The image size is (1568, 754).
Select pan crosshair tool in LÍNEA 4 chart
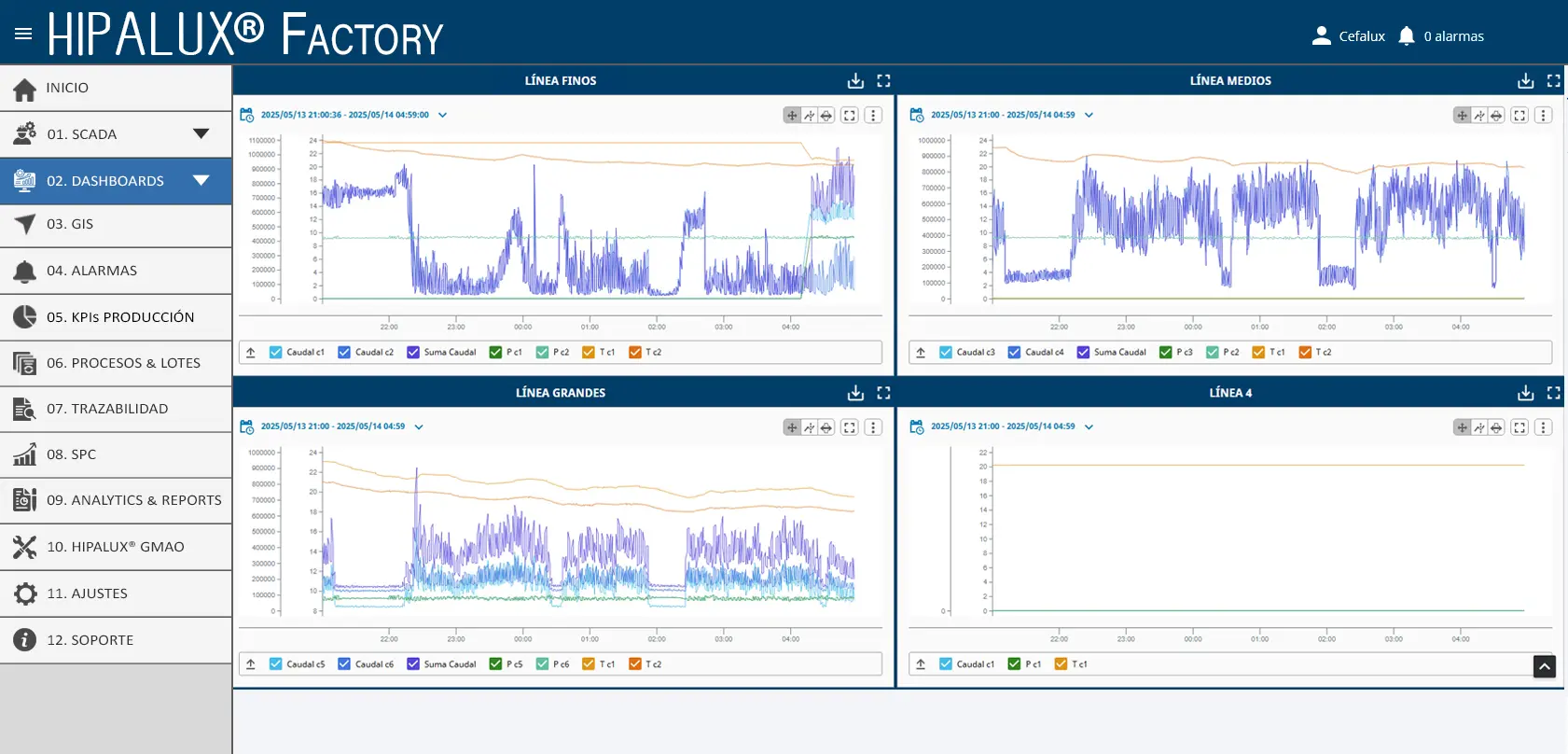pos(1462,427)
